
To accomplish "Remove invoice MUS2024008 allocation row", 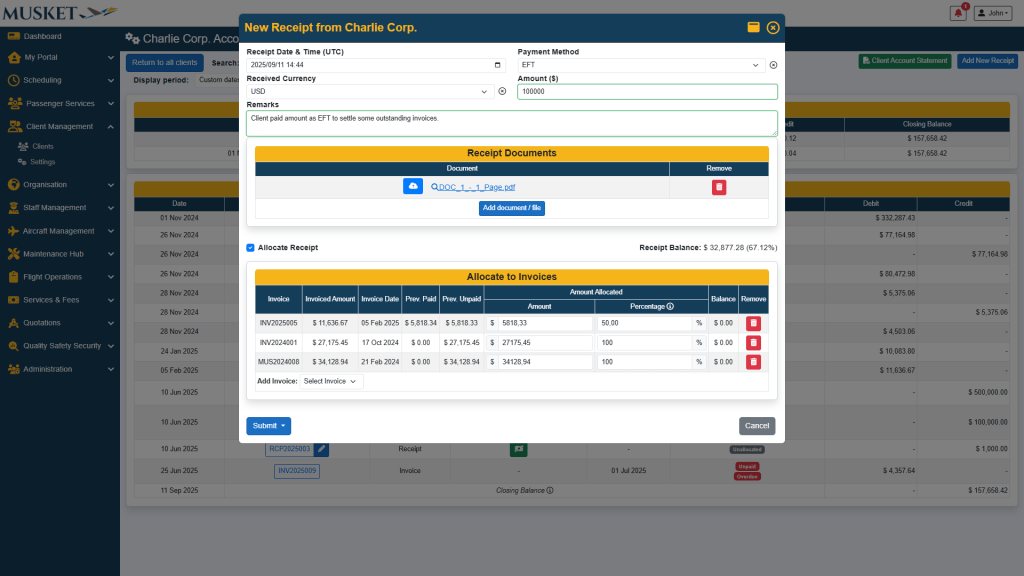I will coord(753,362).
